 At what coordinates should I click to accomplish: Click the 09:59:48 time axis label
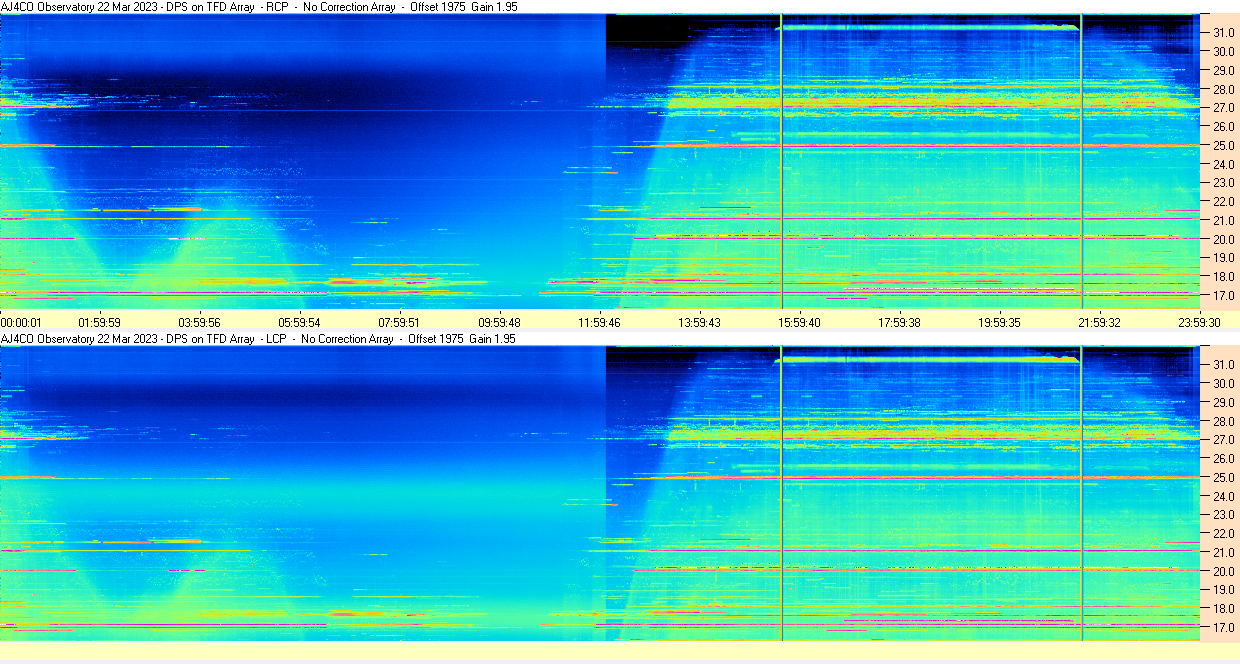coord(500,322)
